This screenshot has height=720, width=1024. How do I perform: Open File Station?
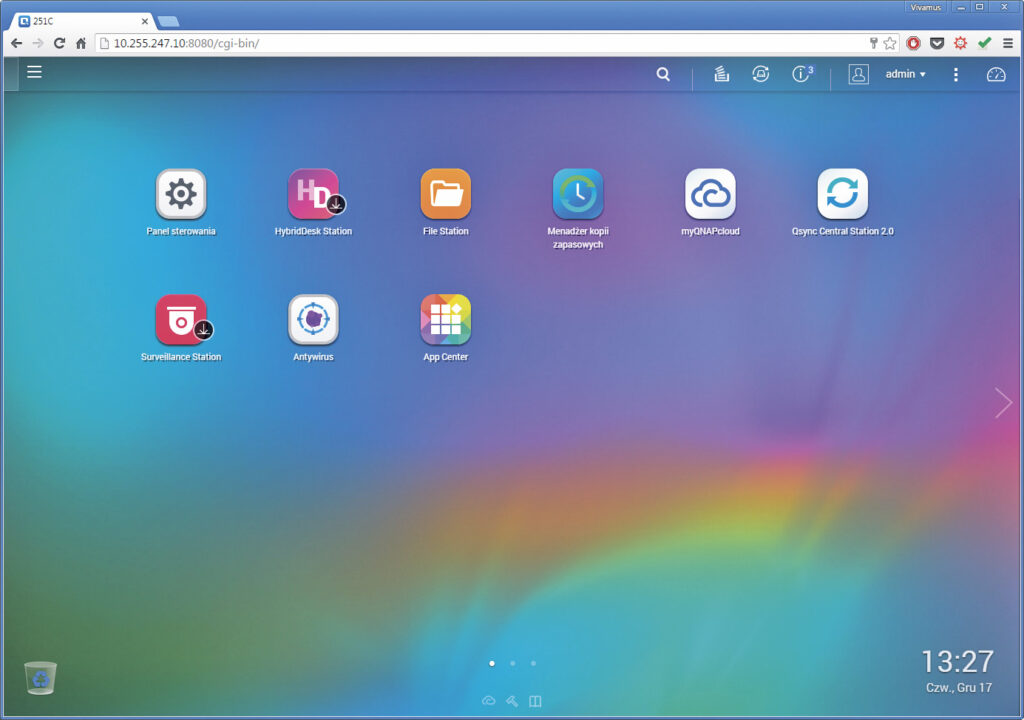pyautogui.click(x=445, y=194)
